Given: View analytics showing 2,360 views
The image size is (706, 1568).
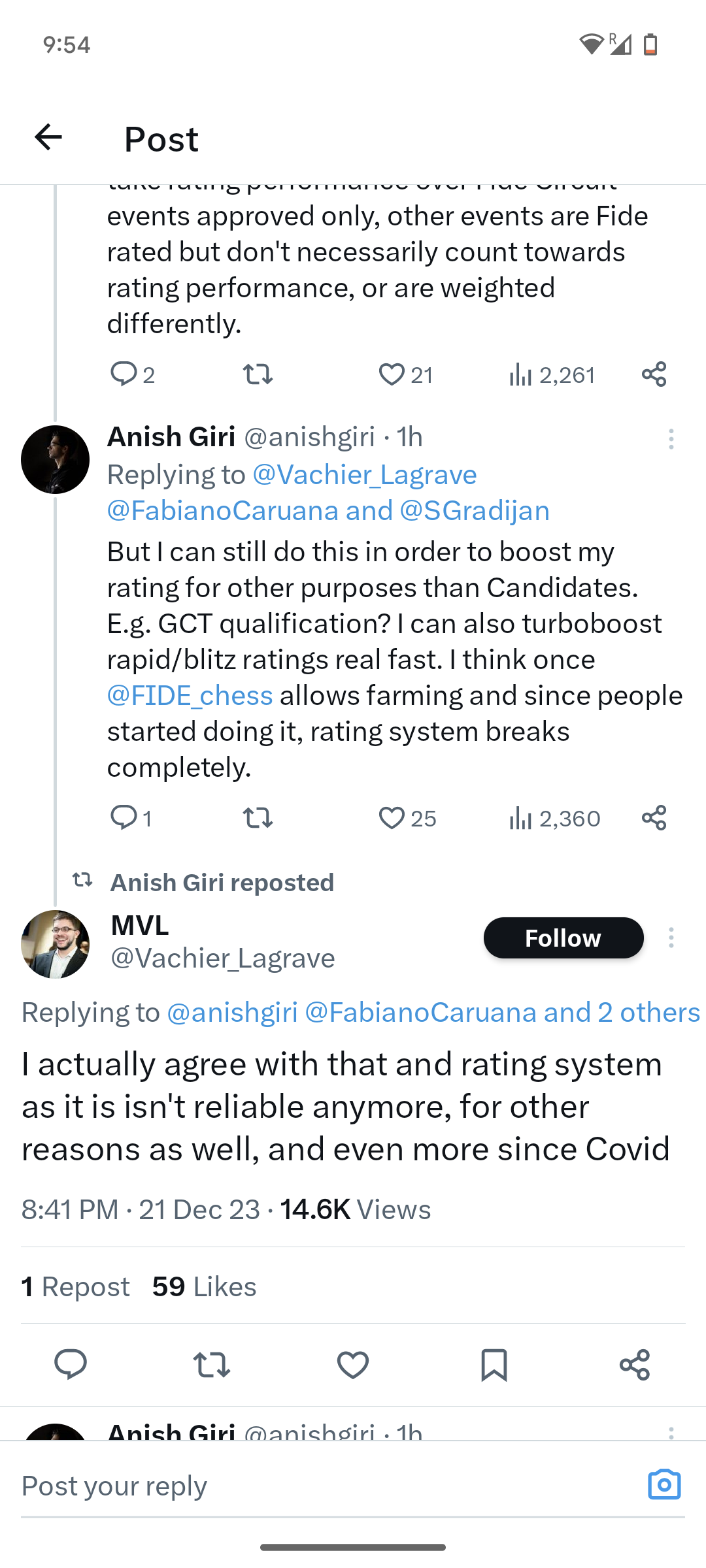Looking at the screenshot, I should 554,818.
